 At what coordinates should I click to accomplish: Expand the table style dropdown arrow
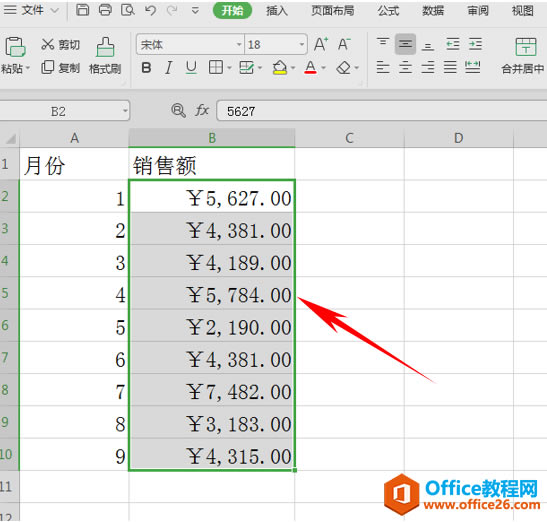tap(260, 68)
